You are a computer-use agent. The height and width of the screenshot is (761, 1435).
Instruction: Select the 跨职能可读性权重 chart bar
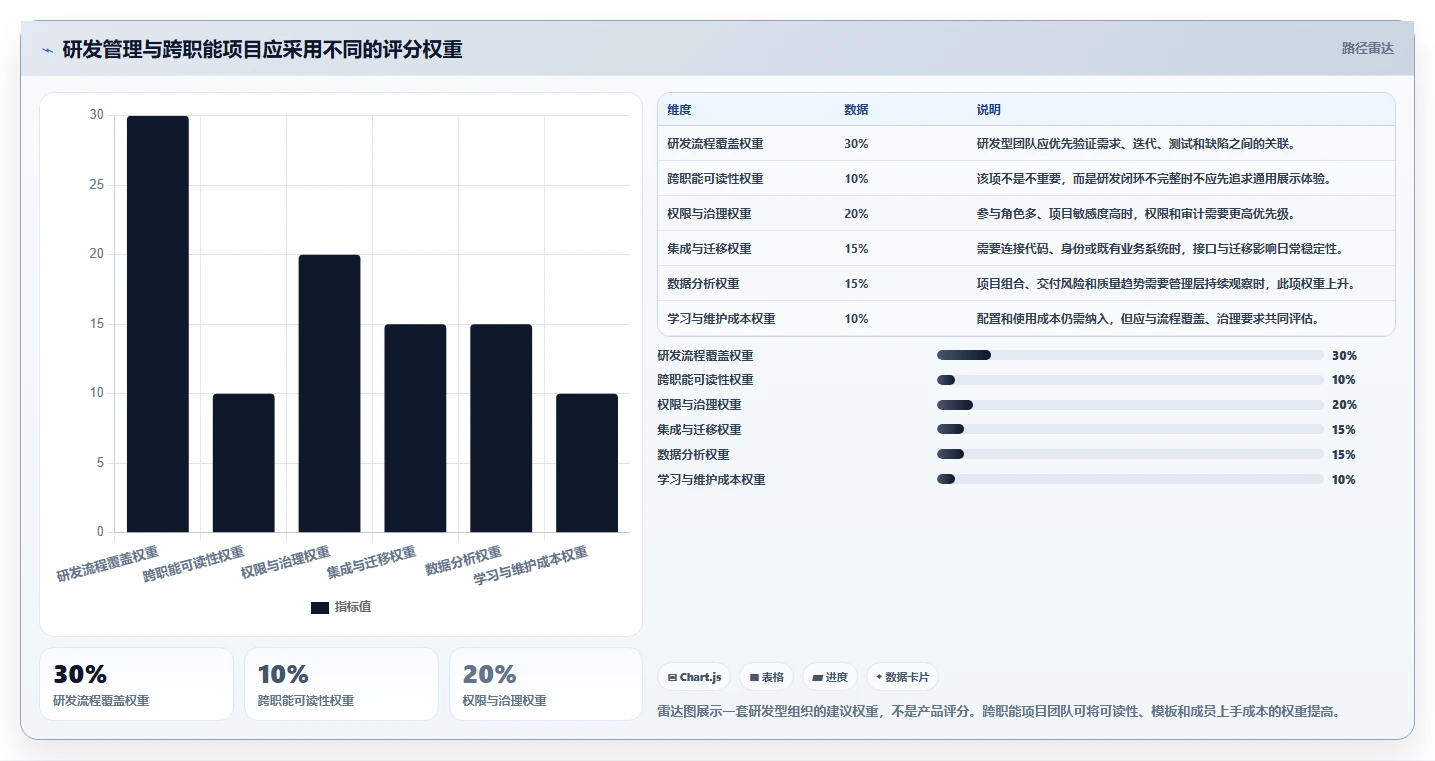[x=244, y=463]
